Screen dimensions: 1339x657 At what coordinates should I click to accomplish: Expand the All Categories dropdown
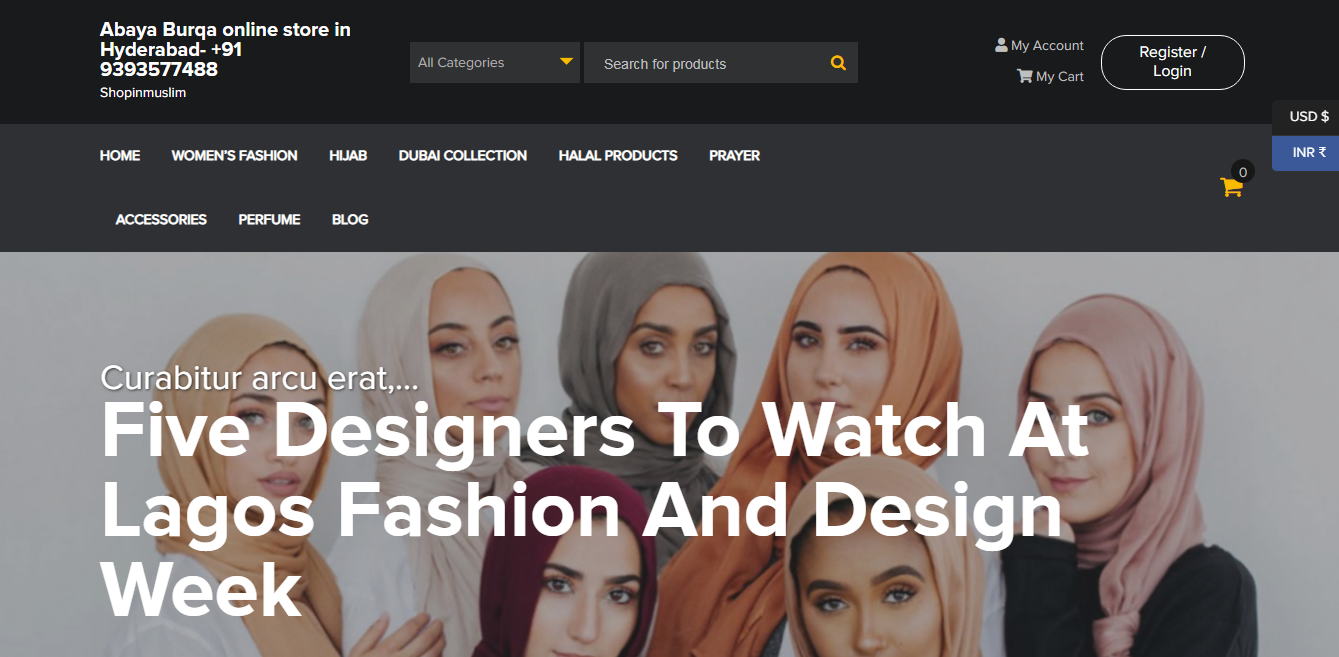click(495, 62)
